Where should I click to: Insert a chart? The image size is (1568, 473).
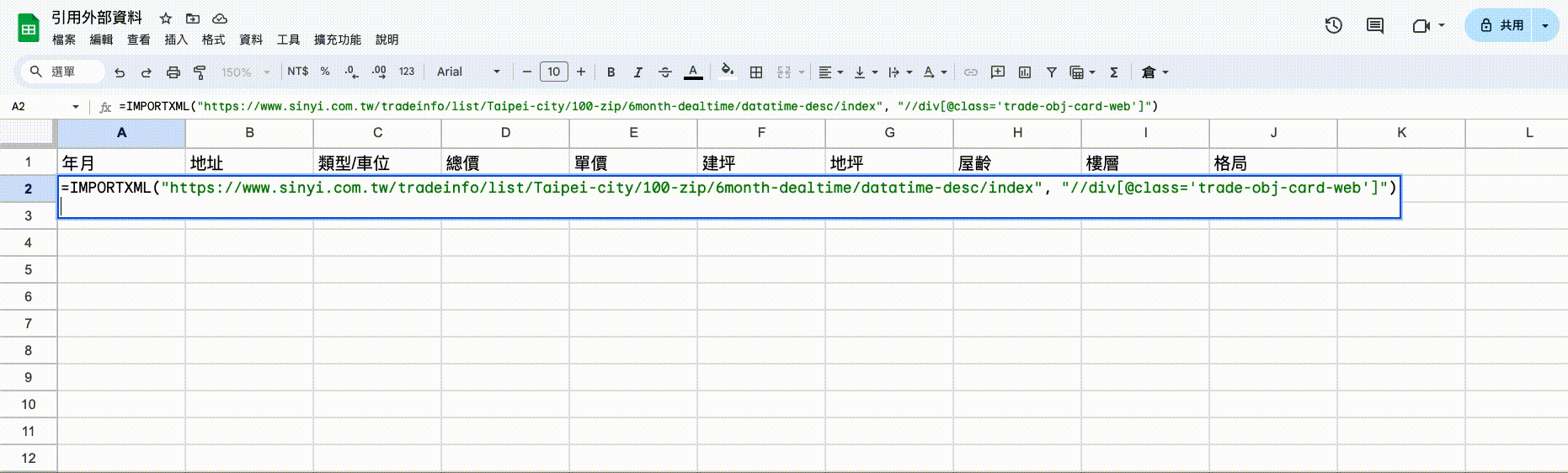pos(1025,72)
